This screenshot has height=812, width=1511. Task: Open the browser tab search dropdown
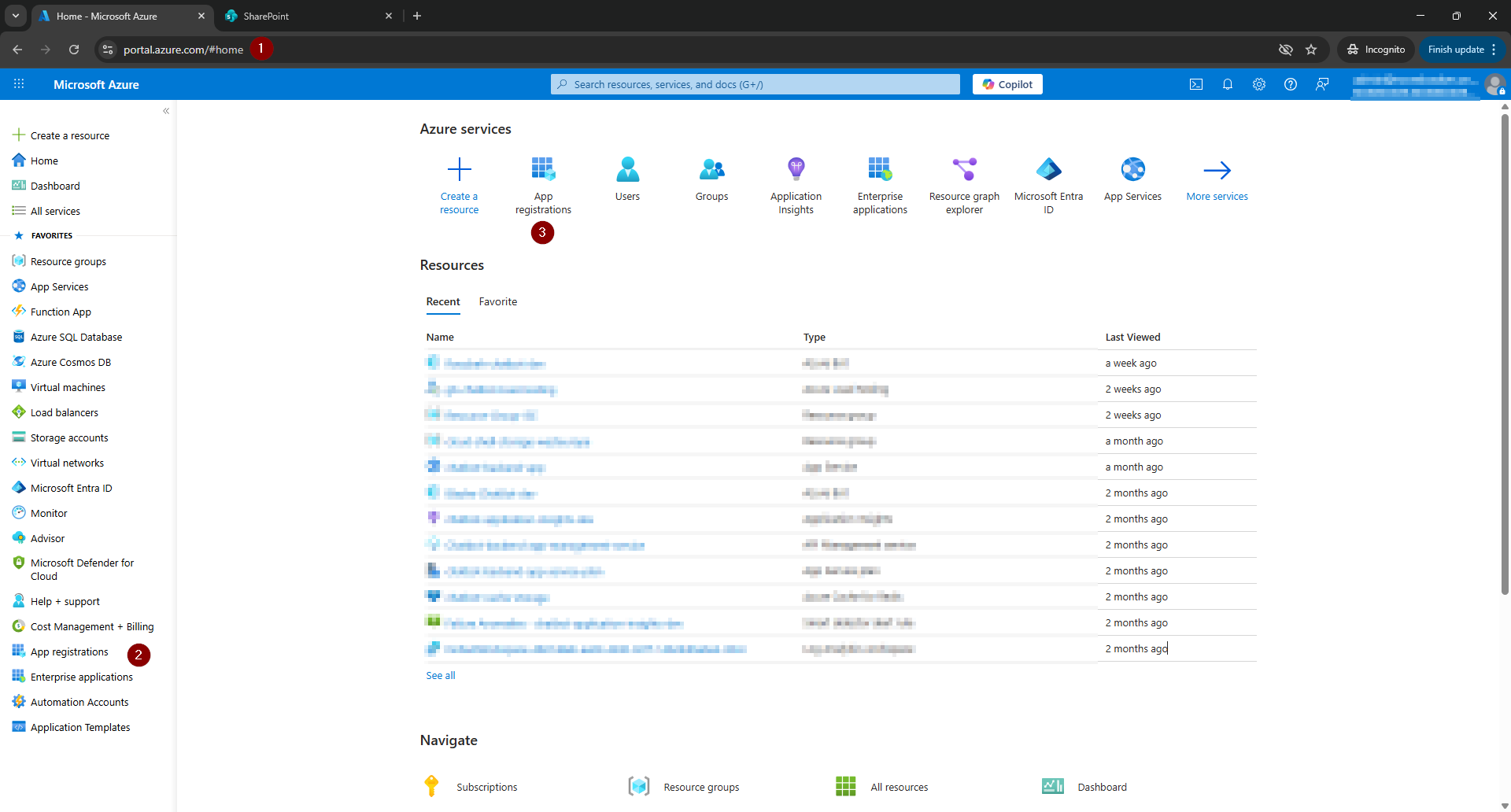pyautogui.click(x=16, y=16)
